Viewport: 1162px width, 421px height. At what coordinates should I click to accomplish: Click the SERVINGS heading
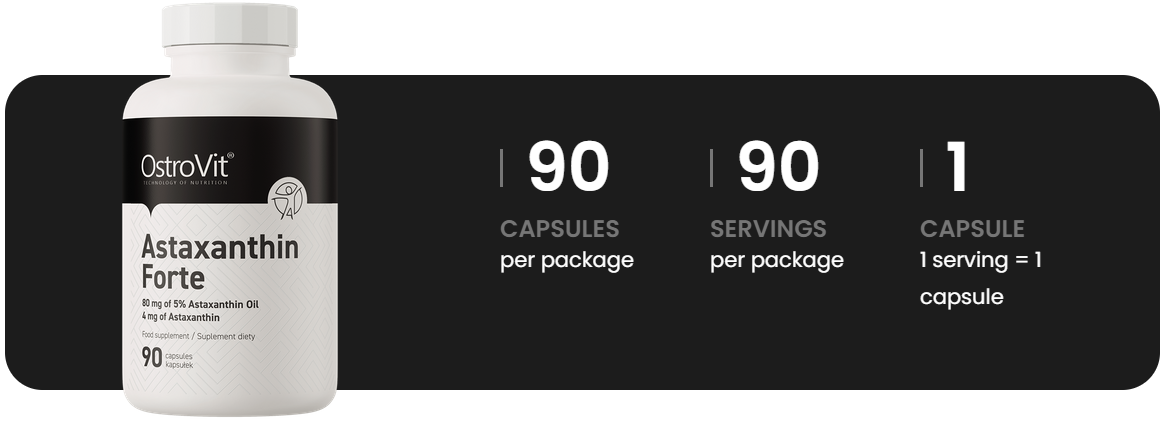pyautogui.click(x=768, y=229)
